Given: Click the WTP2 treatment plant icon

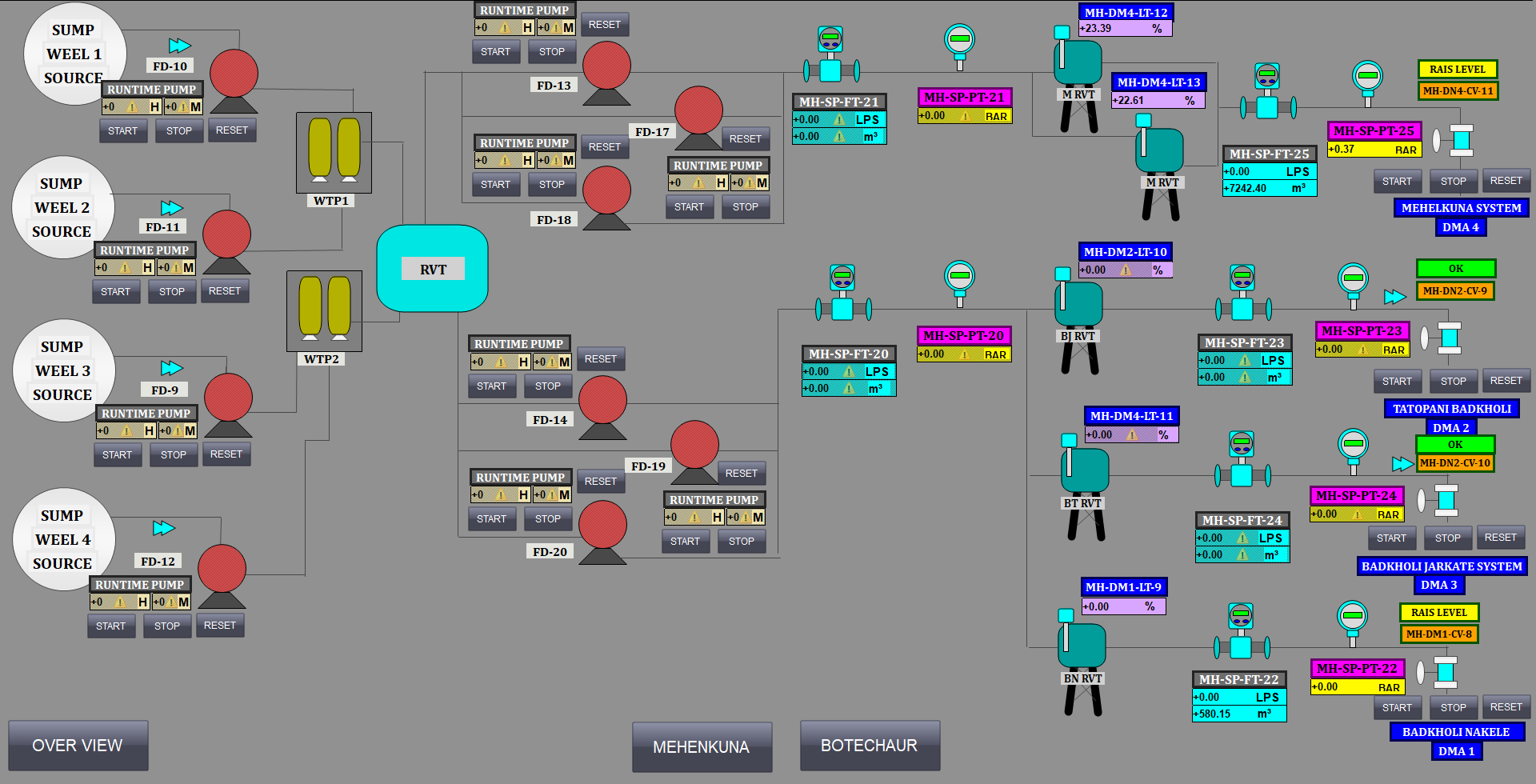Looking at the screenshot, I should (324, 310).
